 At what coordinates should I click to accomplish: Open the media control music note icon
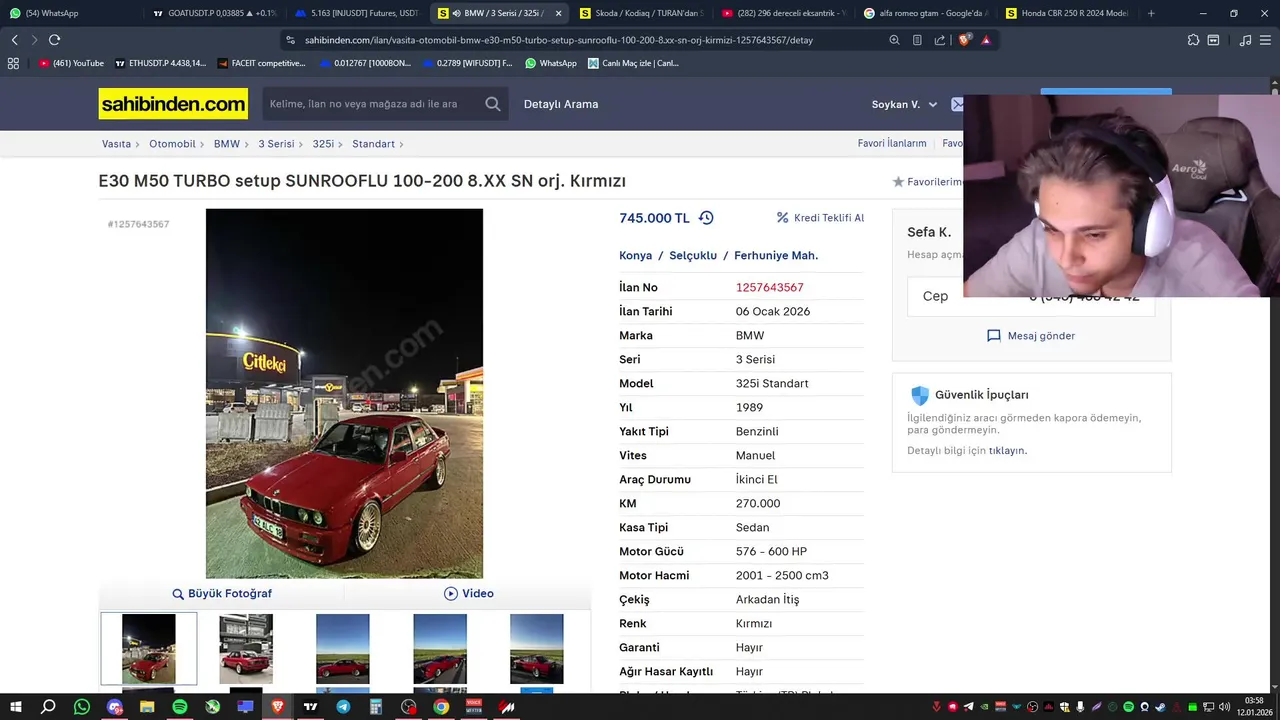tap(1245, 40)
